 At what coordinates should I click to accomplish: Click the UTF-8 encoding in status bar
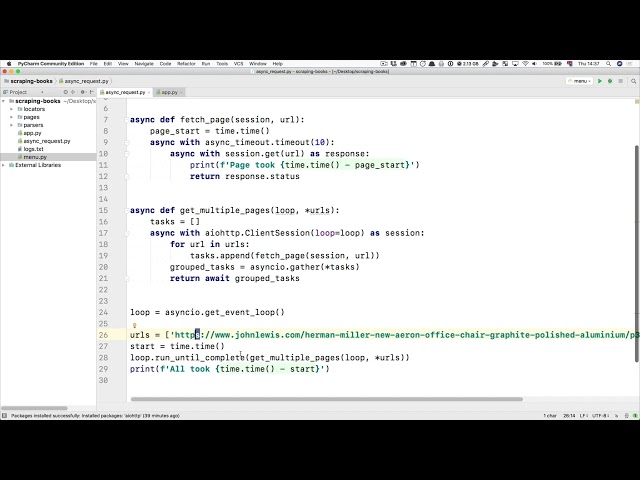coord(600,416)
